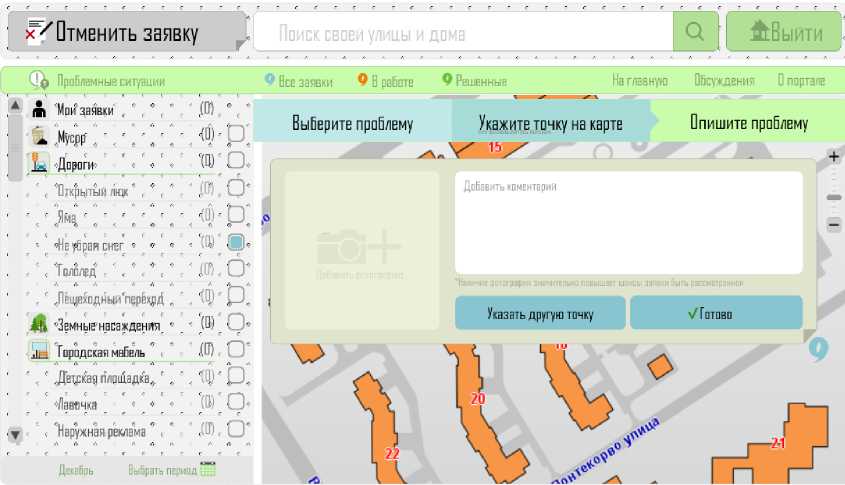Click the Городская мебель icon

(39, 350)
